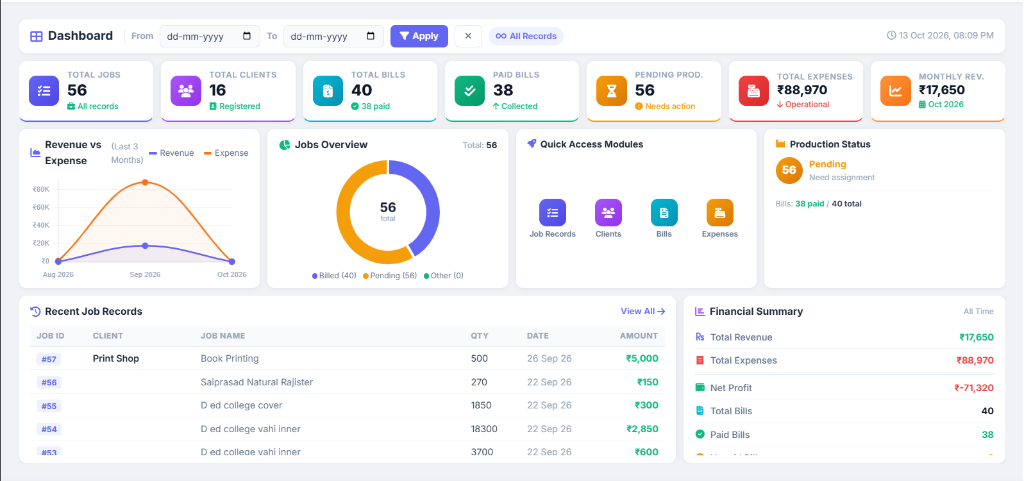The width and height of the screenshot is (1024, 481).
Task: Click the 13 Oct 2026, 08:09 PM timestamp
Action: (946, 35)
